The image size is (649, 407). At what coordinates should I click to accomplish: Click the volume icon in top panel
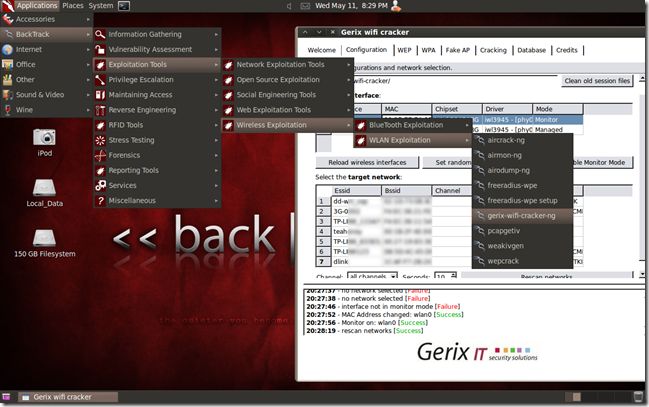(289, 6)
